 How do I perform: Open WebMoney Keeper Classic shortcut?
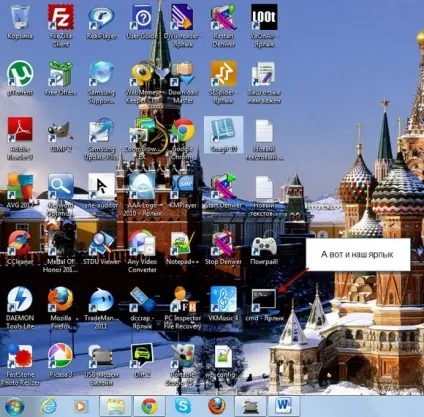pos(142,73)
